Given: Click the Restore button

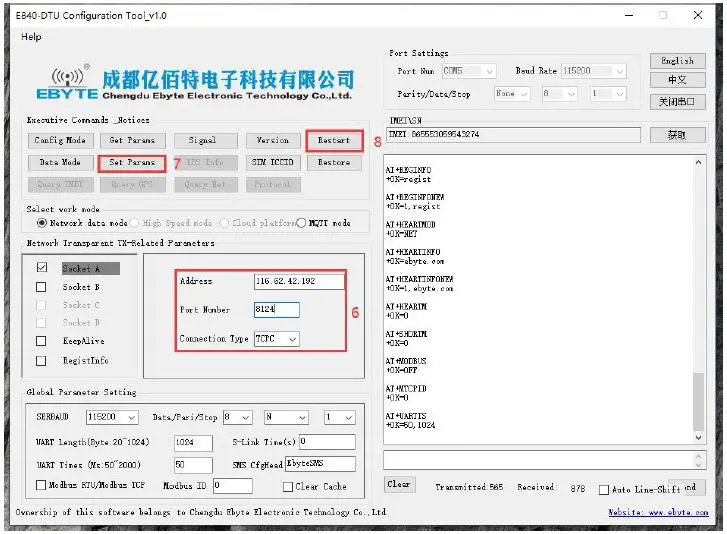Looking at the screenshot, I should point(334,162).
